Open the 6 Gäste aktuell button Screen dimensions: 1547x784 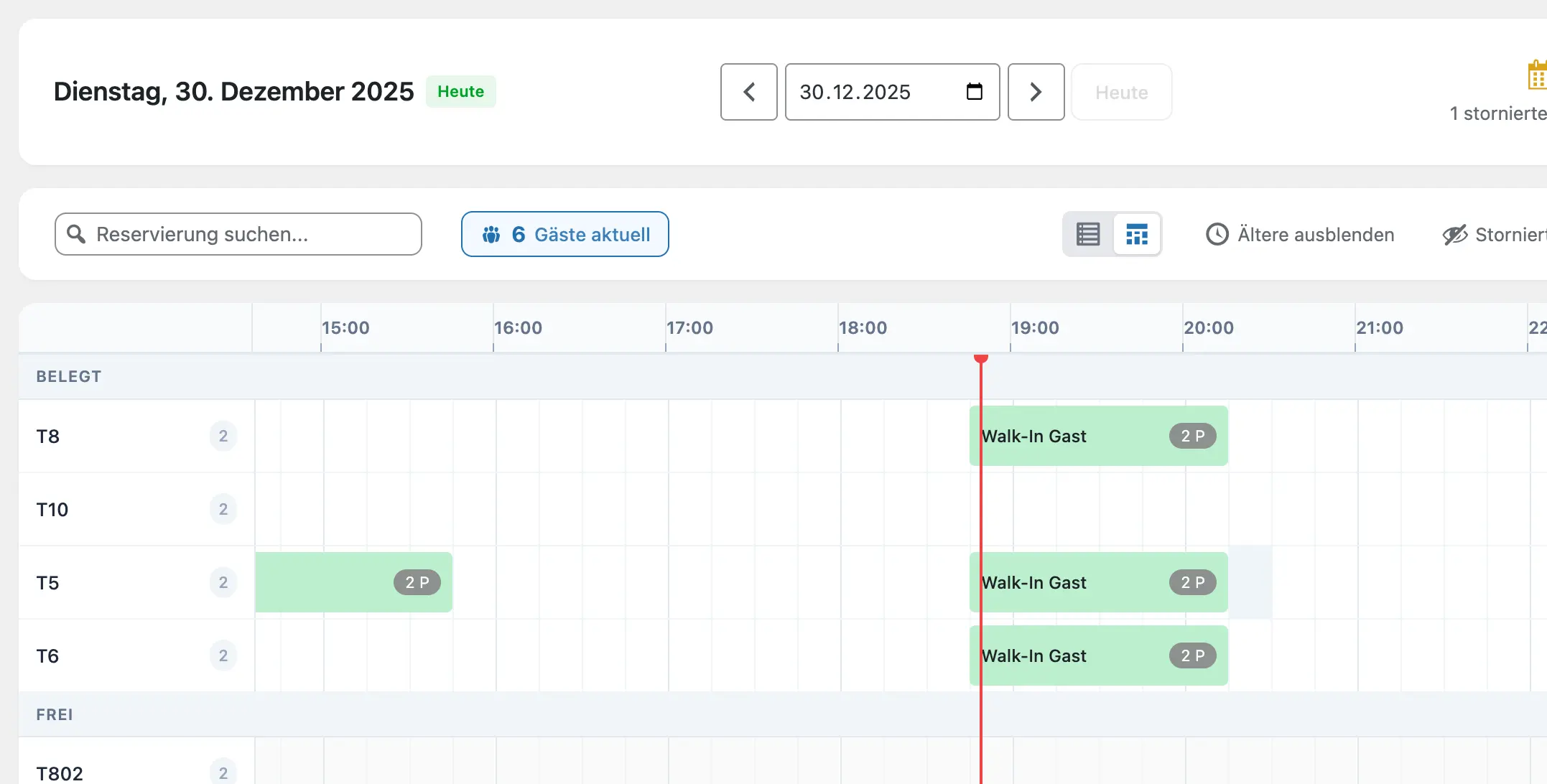pos(565,234)
